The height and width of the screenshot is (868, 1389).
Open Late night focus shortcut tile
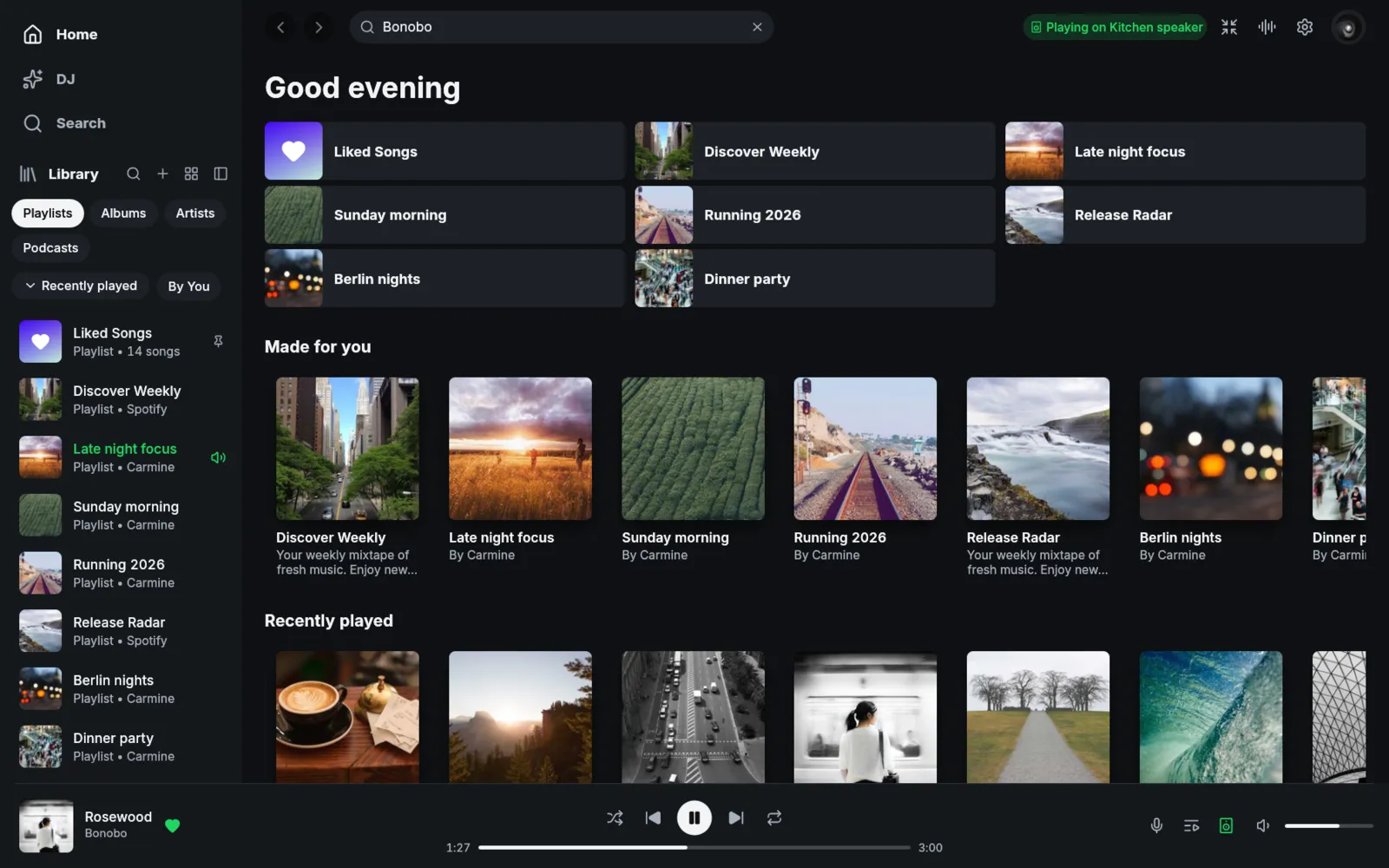(x=1185, y=151)
